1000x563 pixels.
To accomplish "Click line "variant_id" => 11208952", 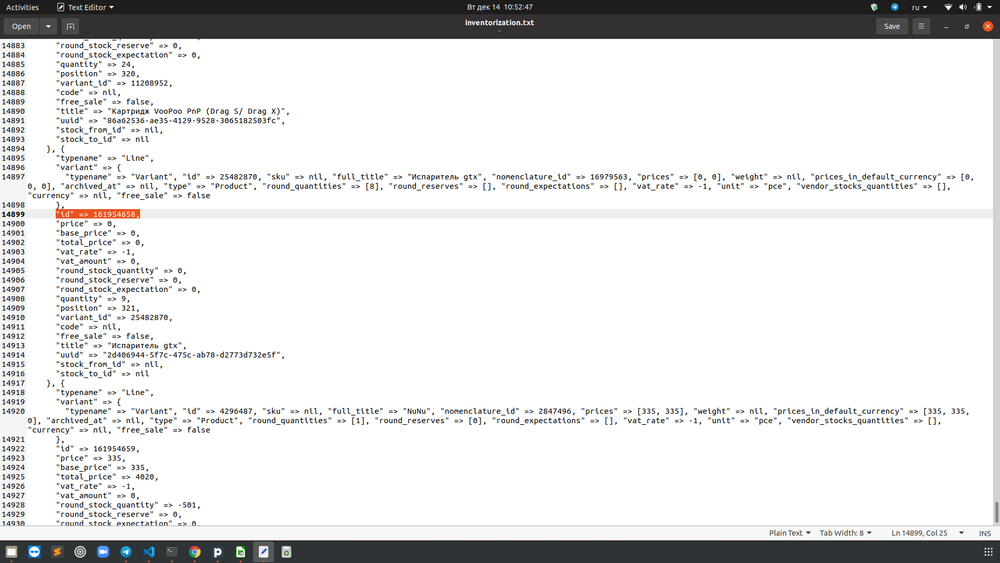I will (x=114, y=83).
